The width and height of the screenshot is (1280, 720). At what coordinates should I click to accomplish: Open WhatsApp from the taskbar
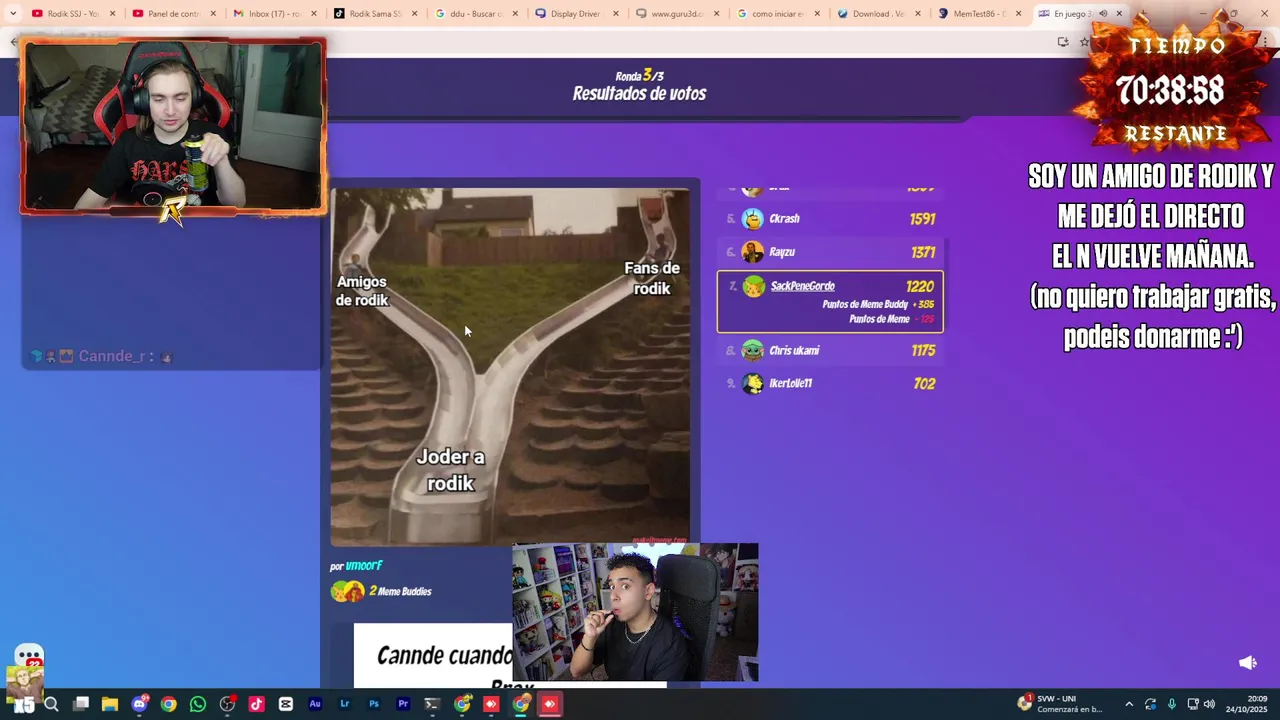coord(198,704)
